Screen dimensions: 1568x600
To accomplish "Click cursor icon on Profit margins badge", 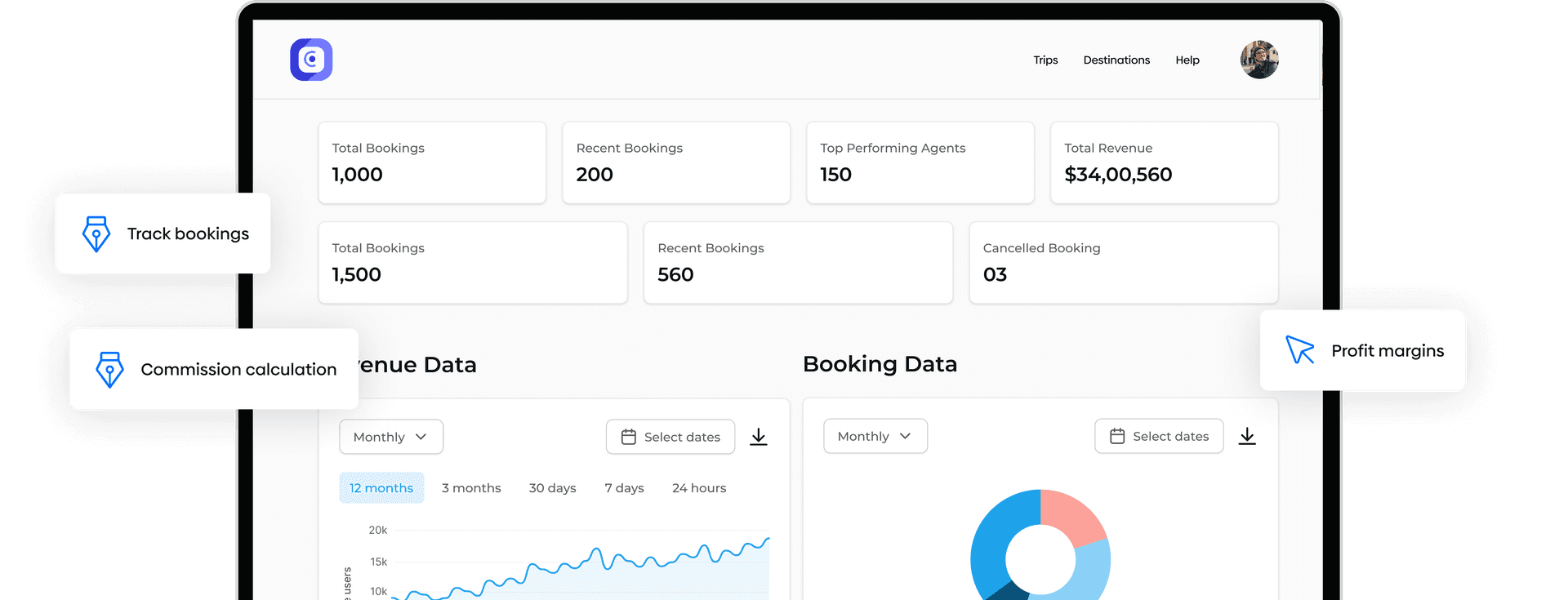I will (1299, 349).
